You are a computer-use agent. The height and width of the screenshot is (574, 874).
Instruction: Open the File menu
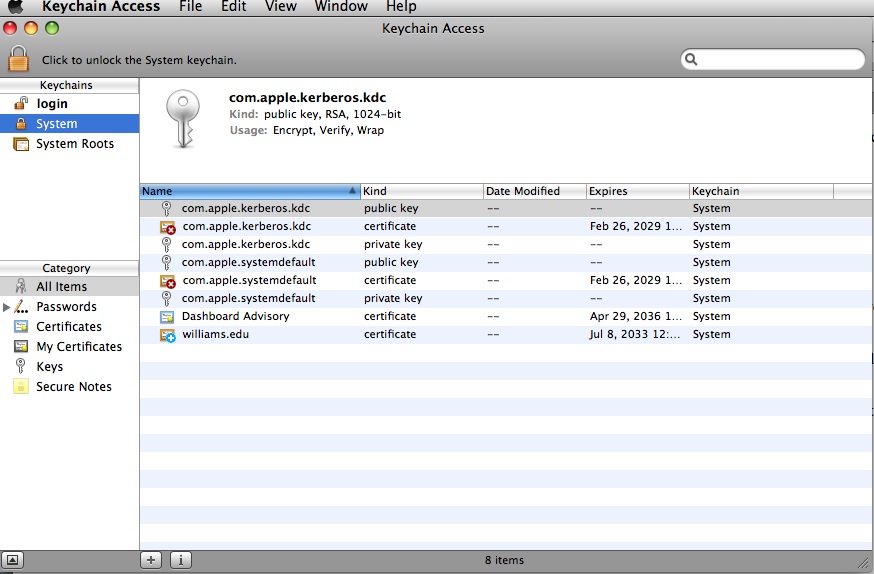click(191, 6)
